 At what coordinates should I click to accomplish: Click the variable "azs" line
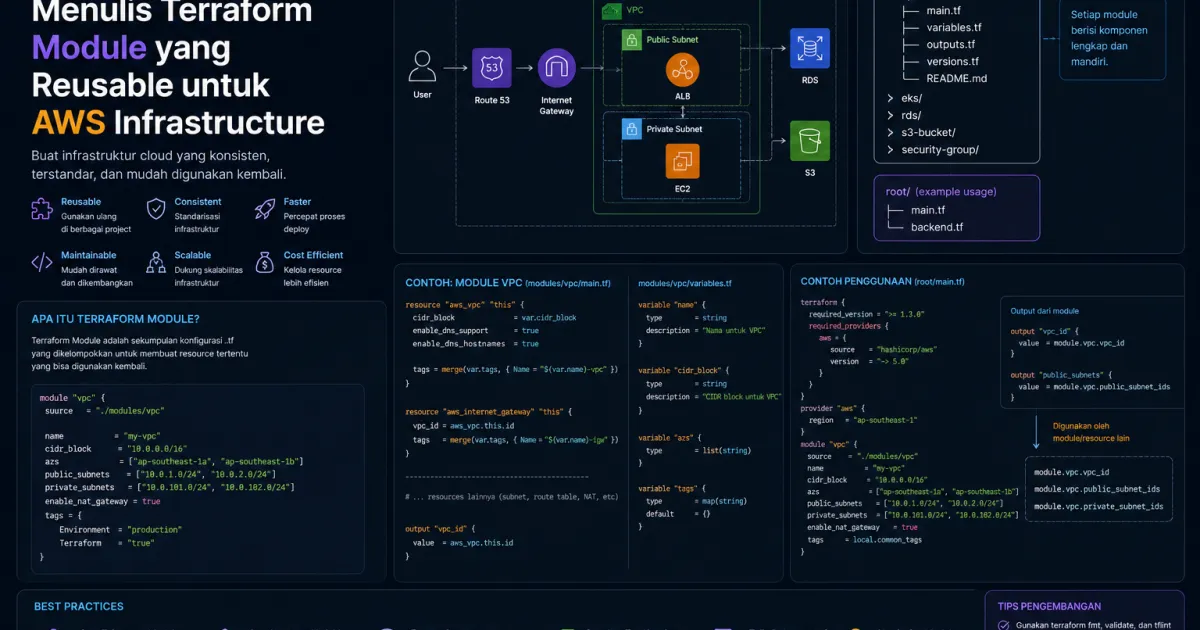(x=668, y=437)
